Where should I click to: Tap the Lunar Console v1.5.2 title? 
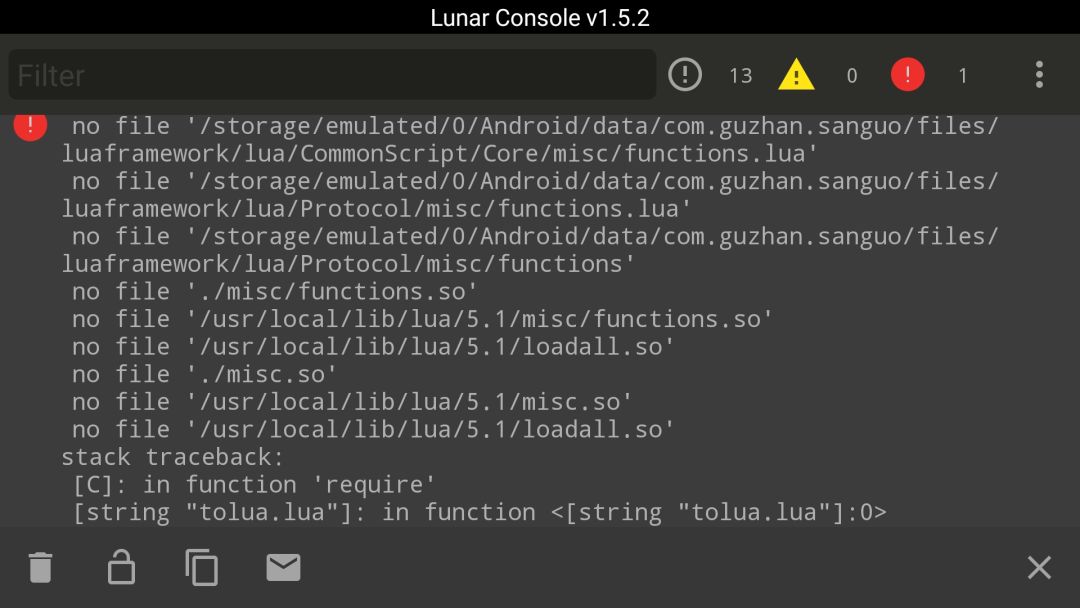pyautogui.click(x=540, y=17)
